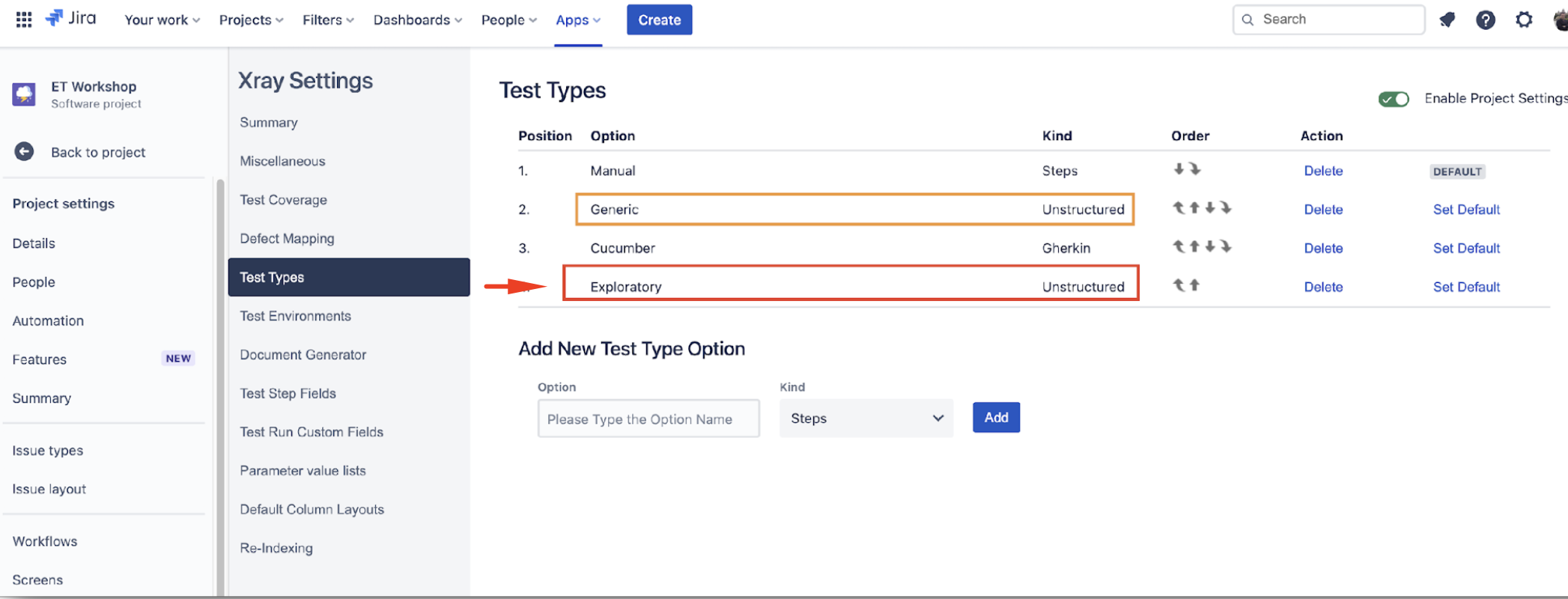Open Parameter value lists
The image size is (1568, 599).
tap(303, 471)
